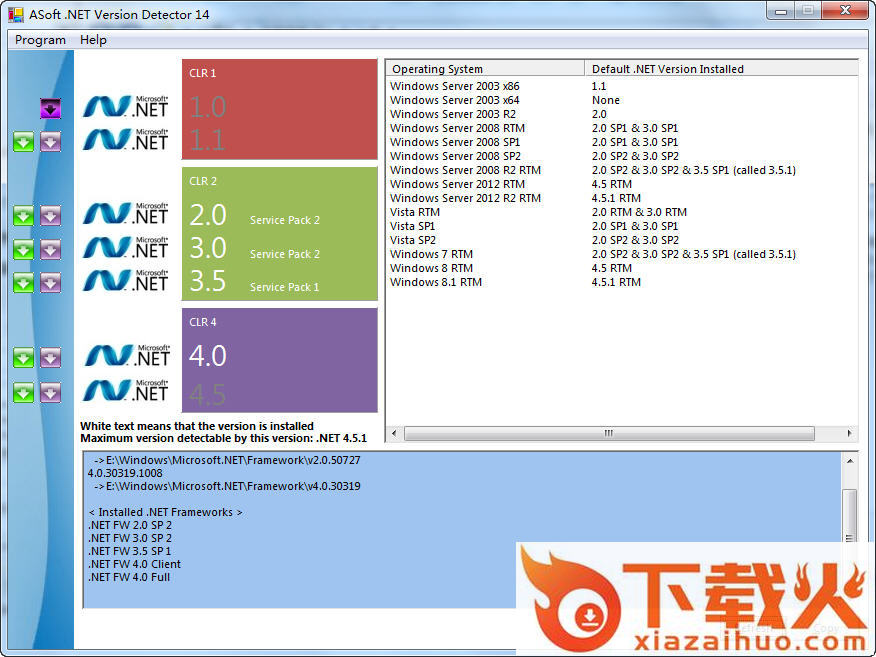Click the '.NET FW 4.0 Client' log line
The height and width of the screenshot is (657, 876).
tap(135, 564)
